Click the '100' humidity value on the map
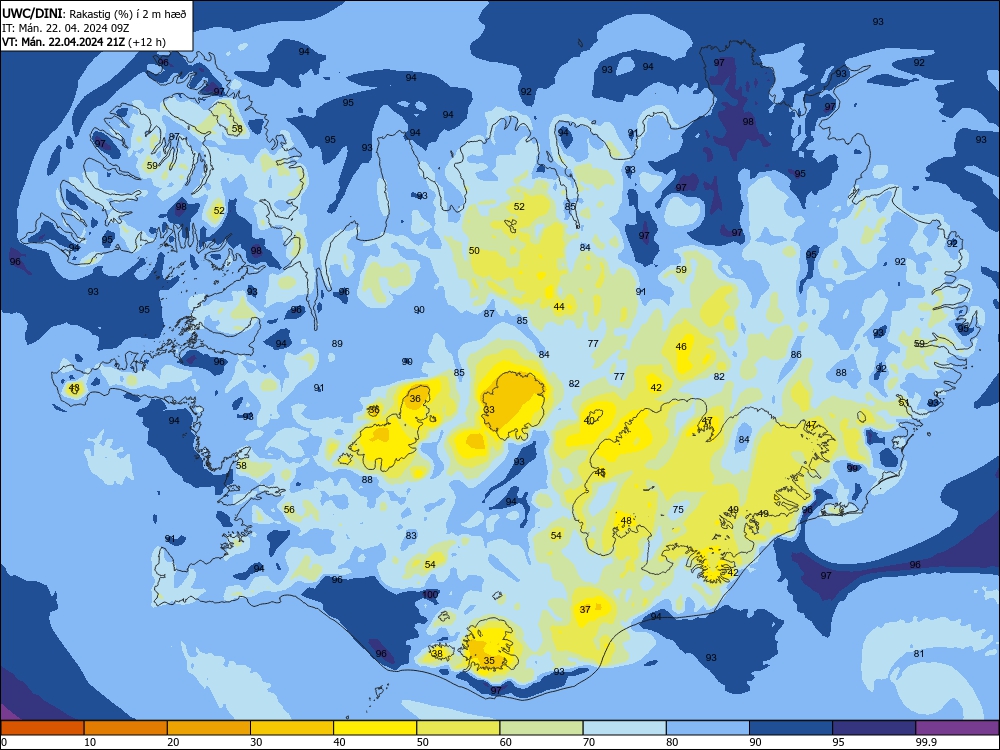 pyautogui.click(x=430, y=594)
